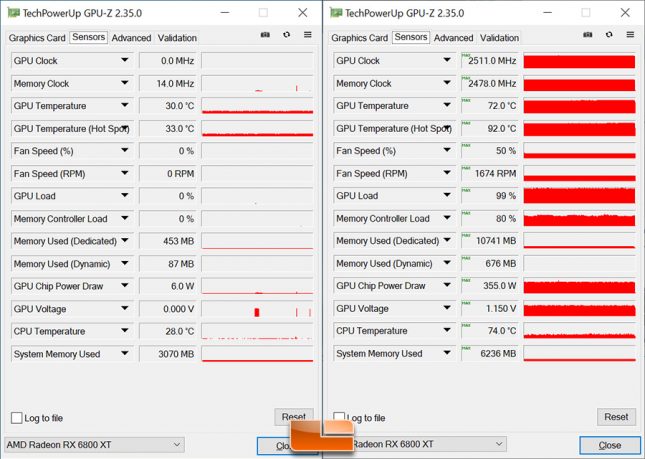645x459 pixels.
Task: Click the Reset button in right window
Action: point(616,417)
